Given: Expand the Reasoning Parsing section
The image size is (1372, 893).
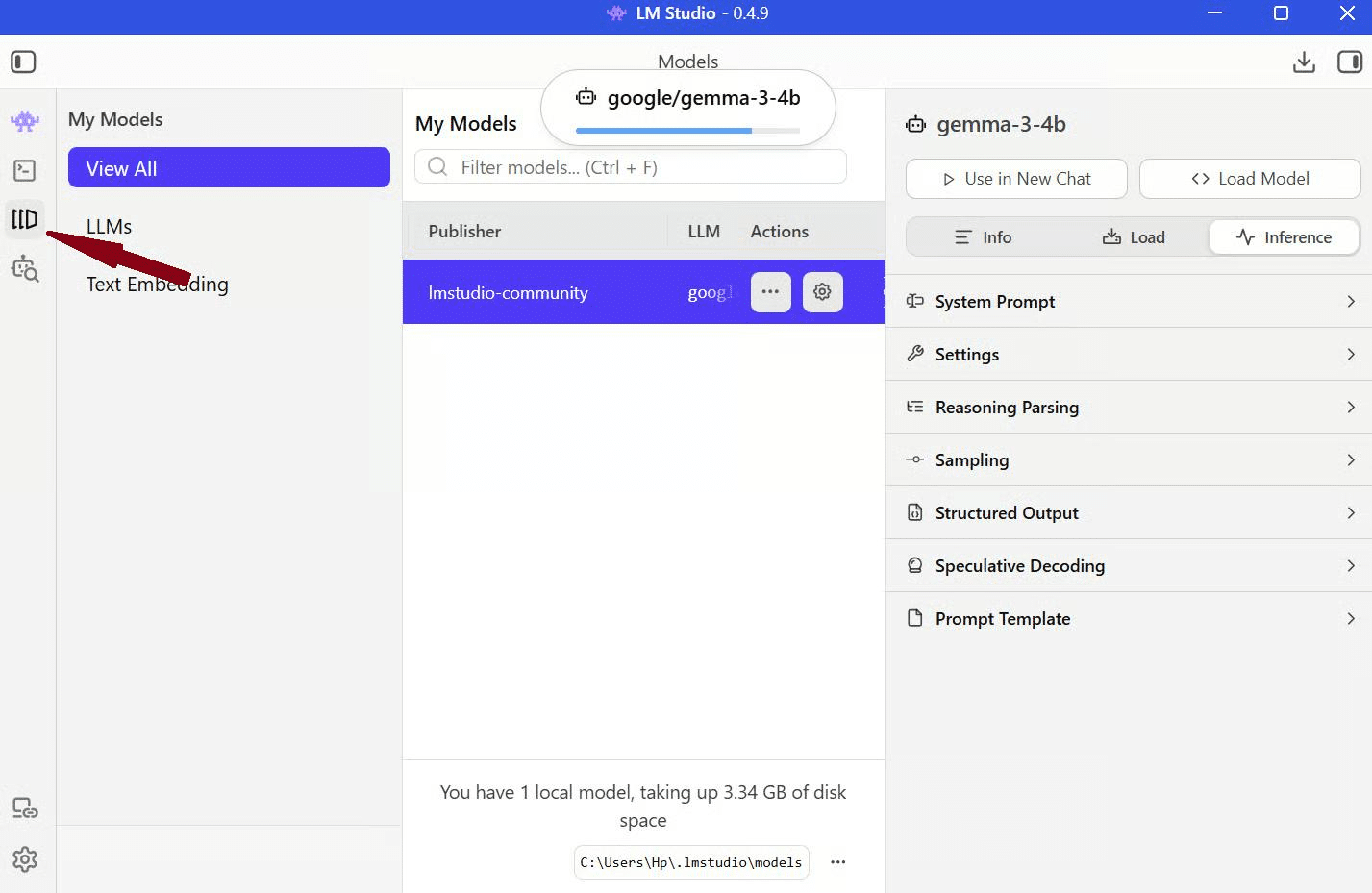Looking at the screenshot, I should point(1129,408).
